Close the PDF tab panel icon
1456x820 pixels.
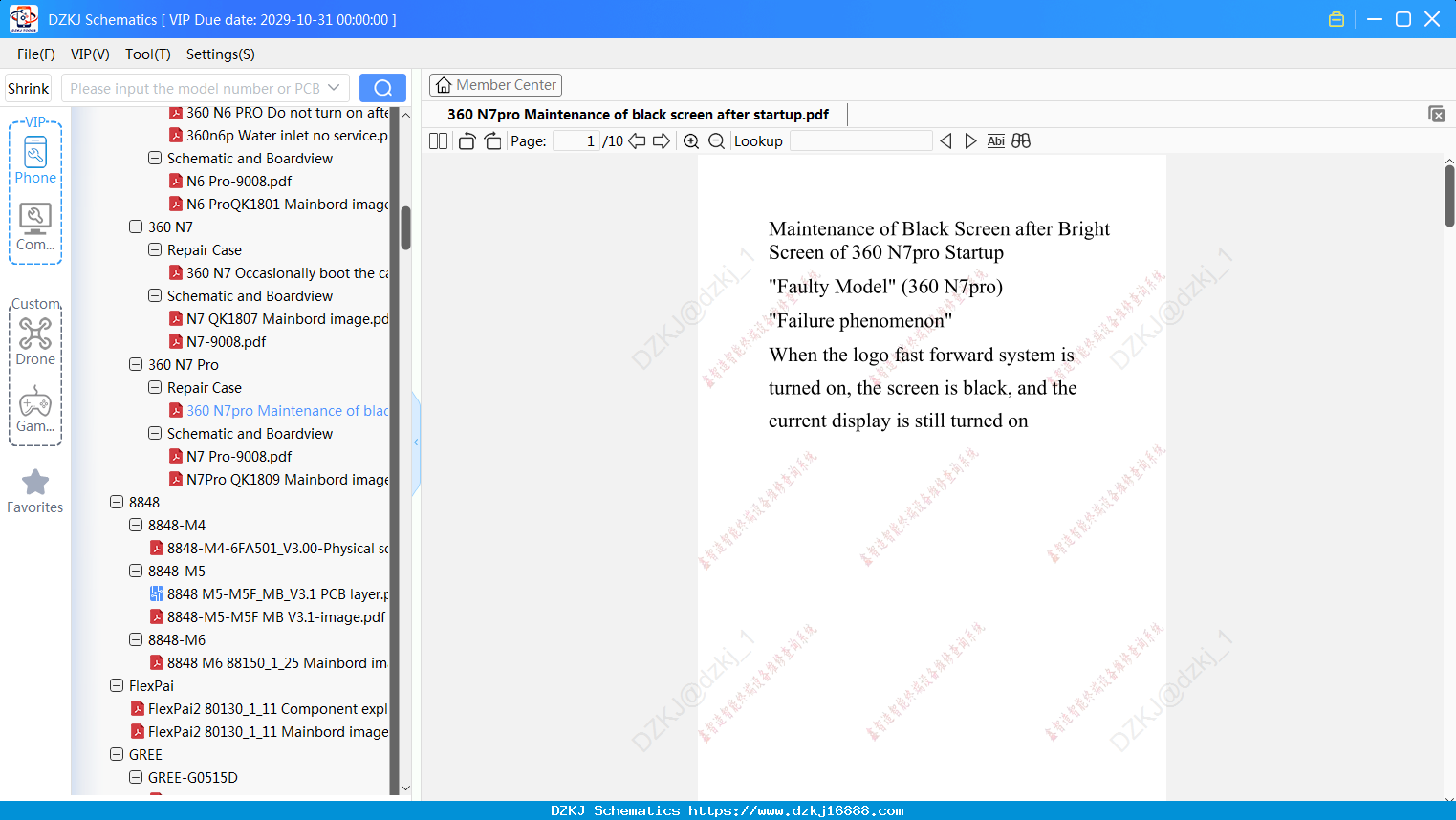click(x=1437, y=114)
